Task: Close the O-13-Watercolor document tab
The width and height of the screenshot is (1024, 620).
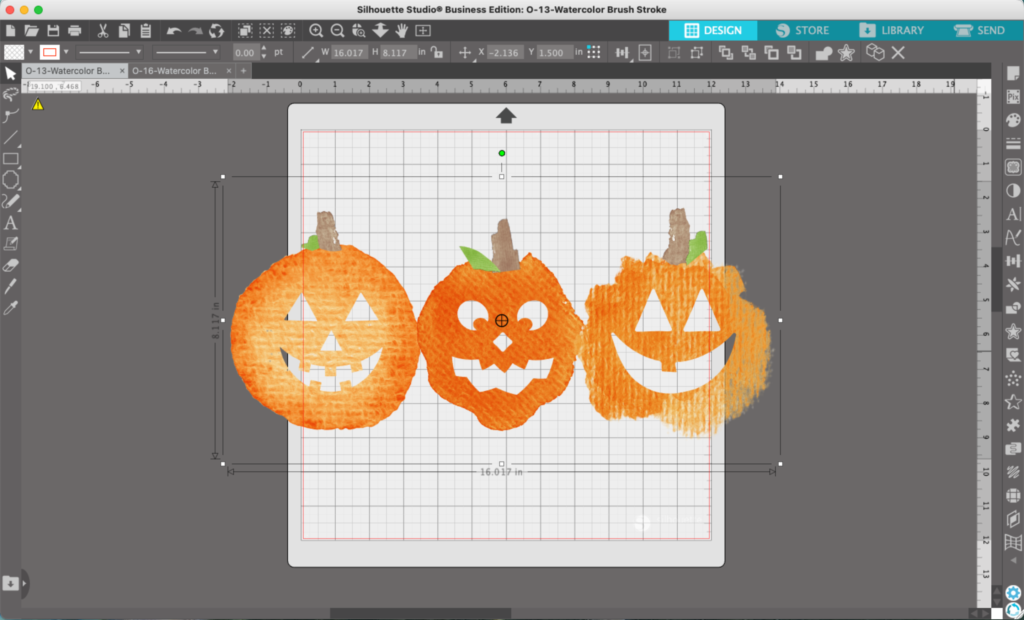Action: pyautogui.click(x=122, y=71)
